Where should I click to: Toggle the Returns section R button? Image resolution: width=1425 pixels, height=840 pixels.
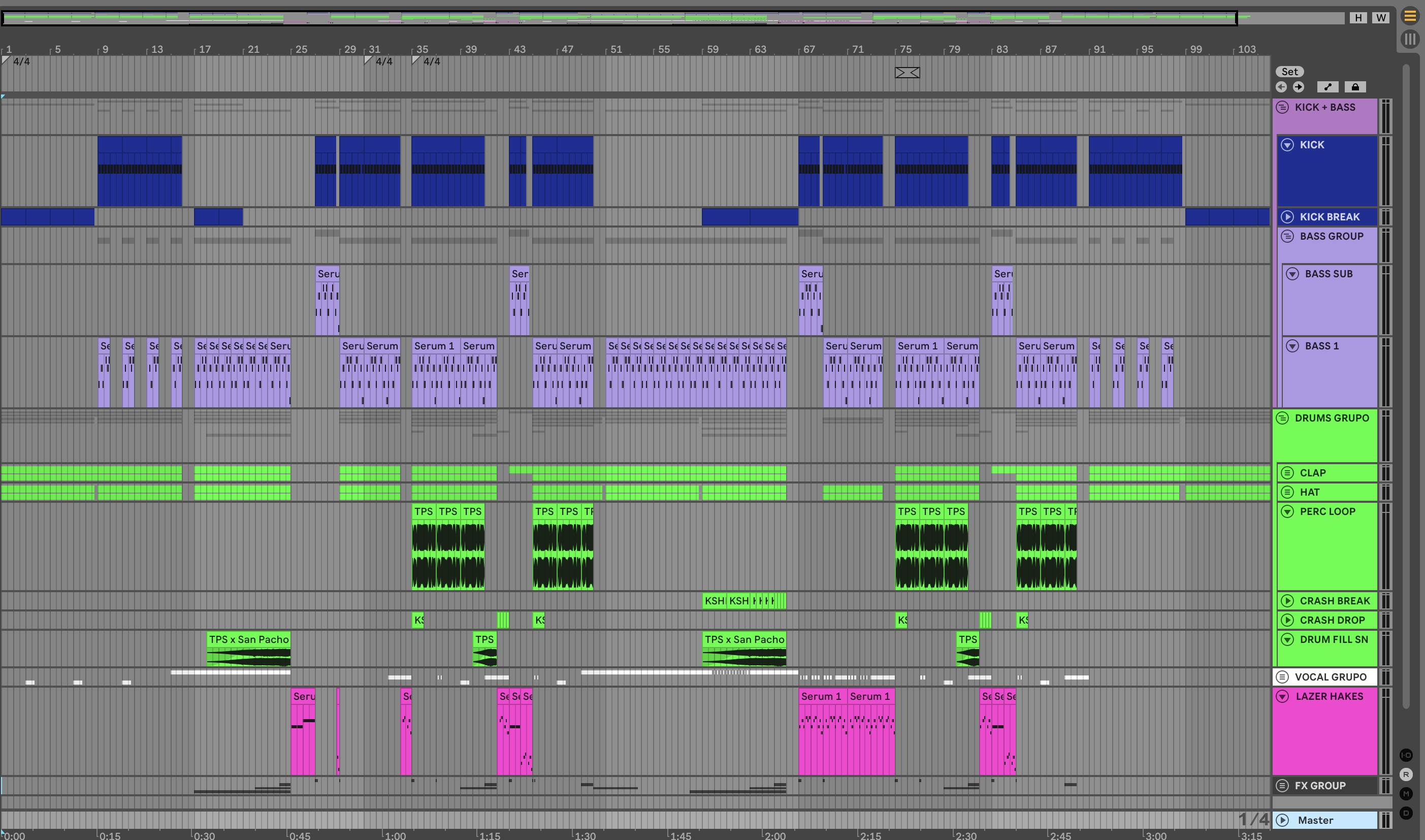1406,774
